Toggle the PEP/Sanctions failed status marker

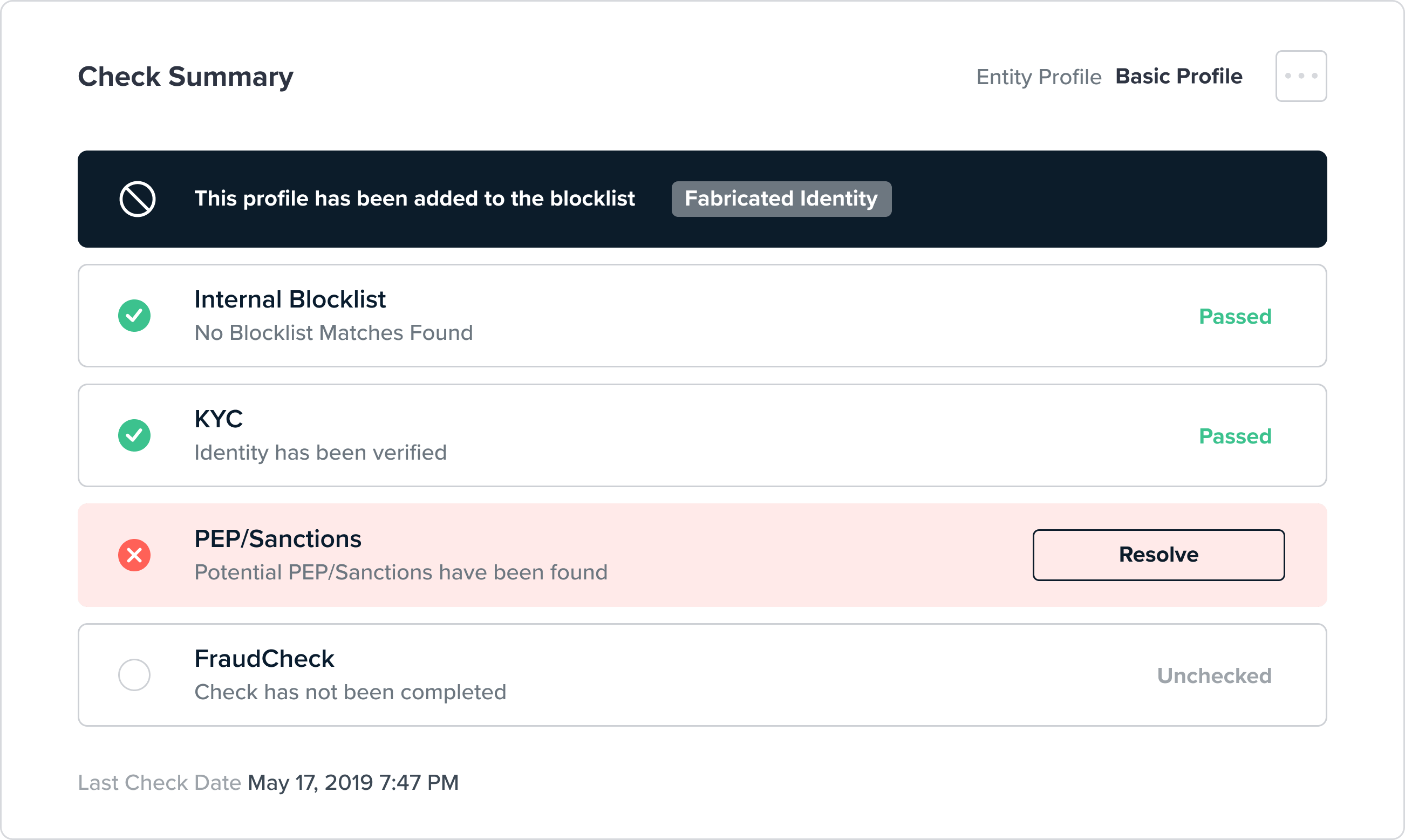coord(134,555)
